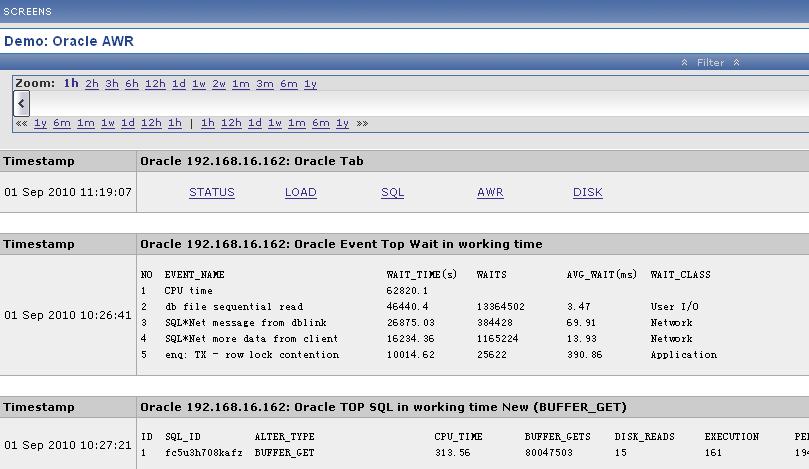Expand the Filter panel

click(x=710, y=62)
